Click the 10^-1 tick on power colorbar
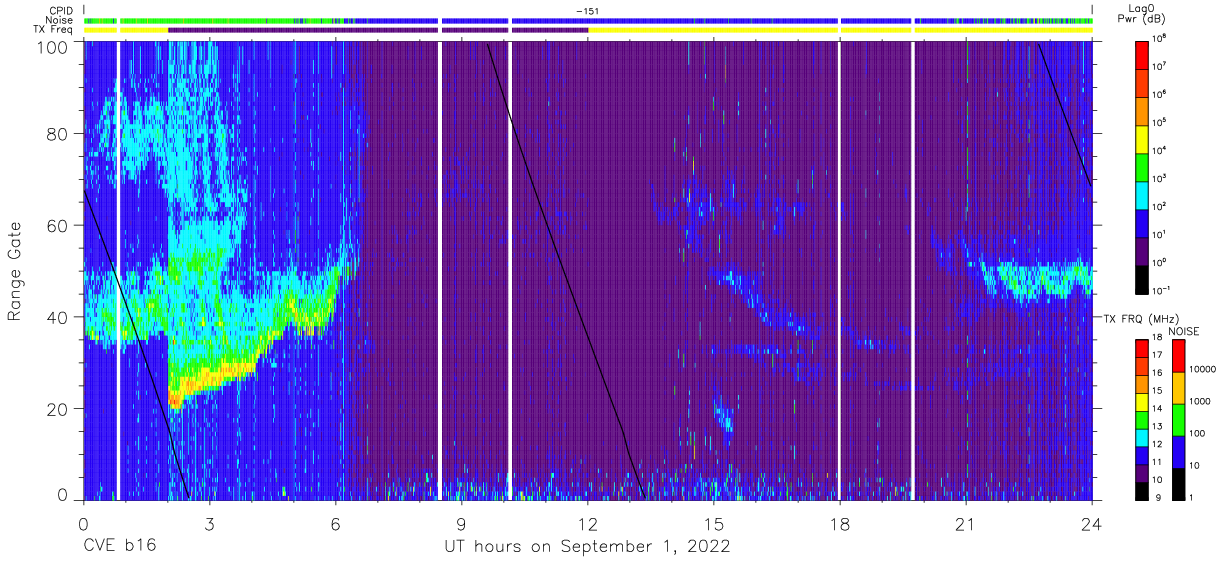 pos(1161,290)
